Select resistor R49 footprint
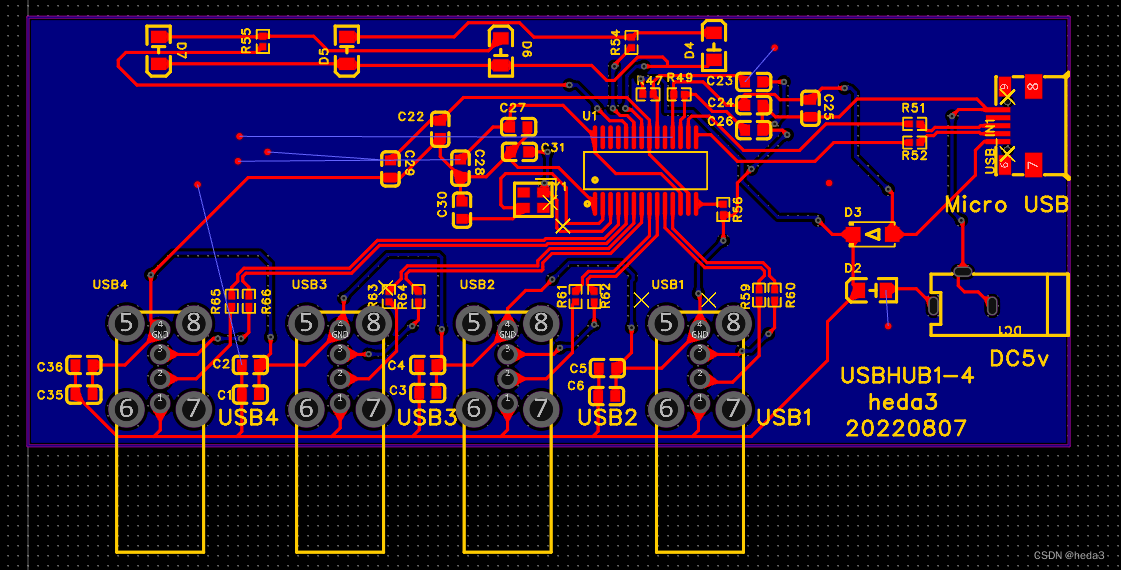 pos(679,94)
